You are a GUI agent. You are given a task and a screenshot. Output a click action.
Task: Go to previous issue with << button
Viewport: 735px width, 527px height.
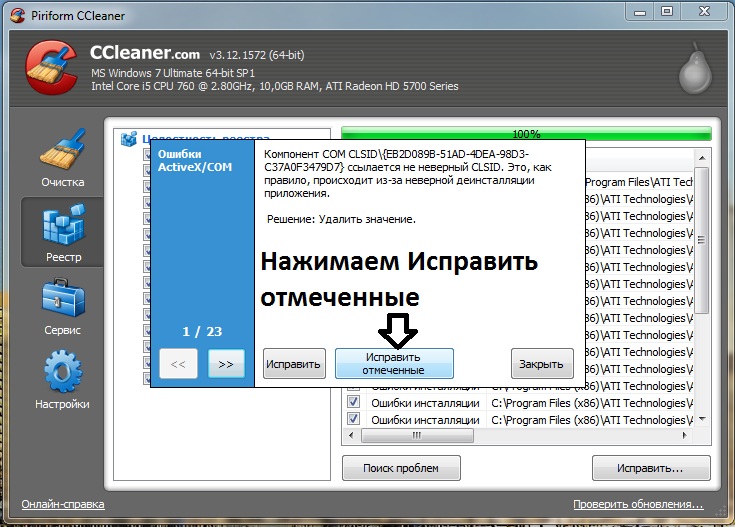coord(178,364)
